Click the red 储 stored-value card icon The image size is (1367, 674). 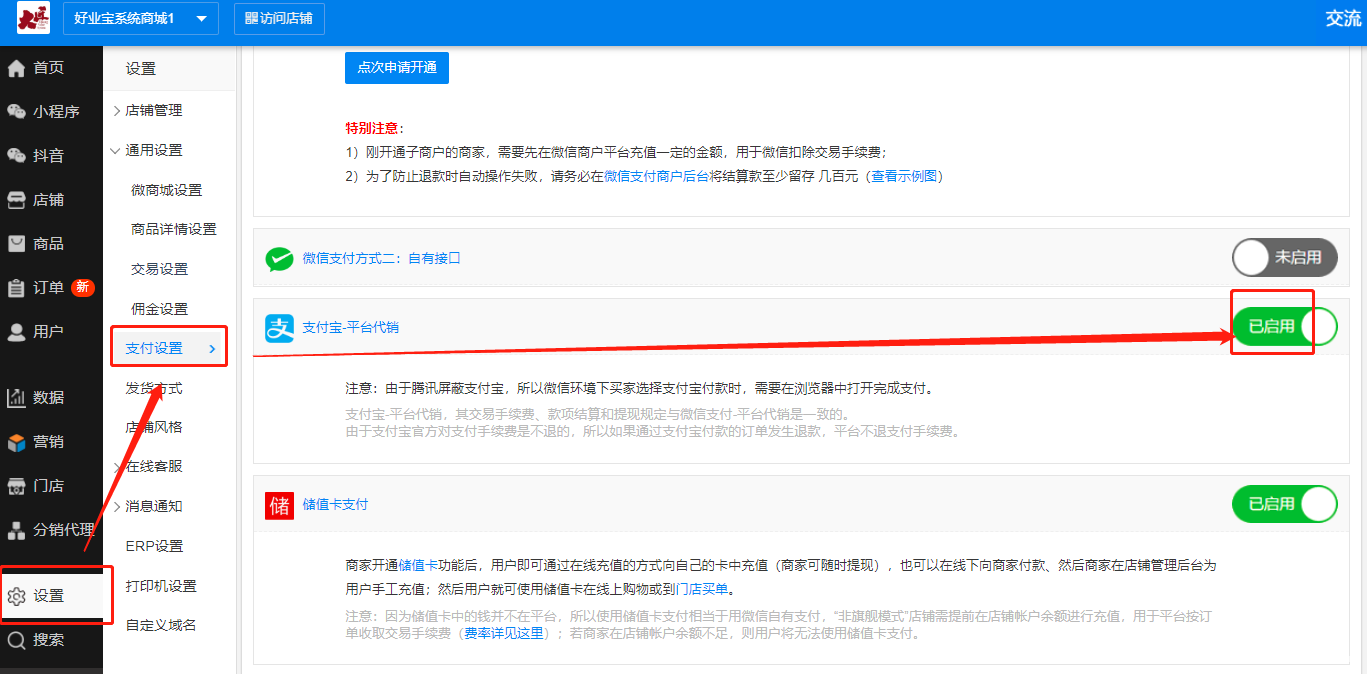(279, 505)
